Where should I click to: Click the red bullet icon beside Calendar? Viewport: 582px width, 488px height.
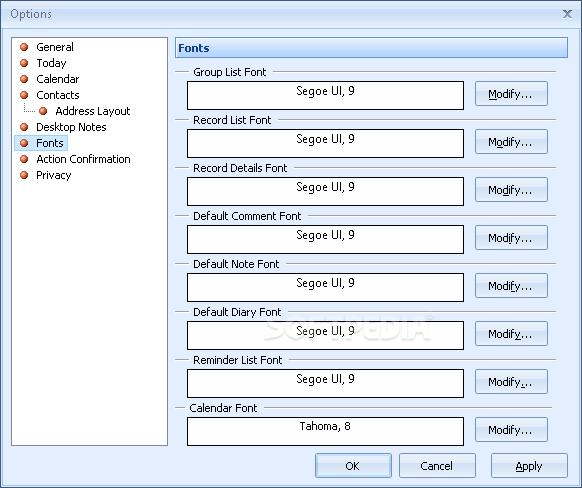24,79
